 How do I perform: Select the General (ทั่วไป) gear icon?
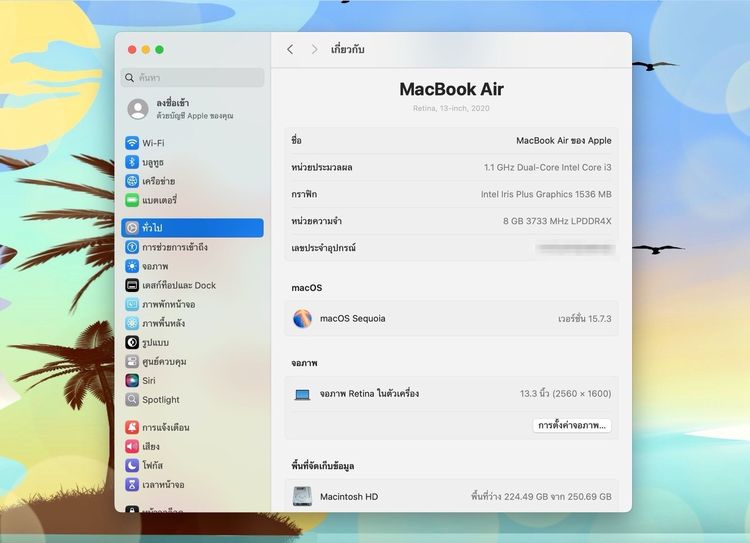pos(132,228)
